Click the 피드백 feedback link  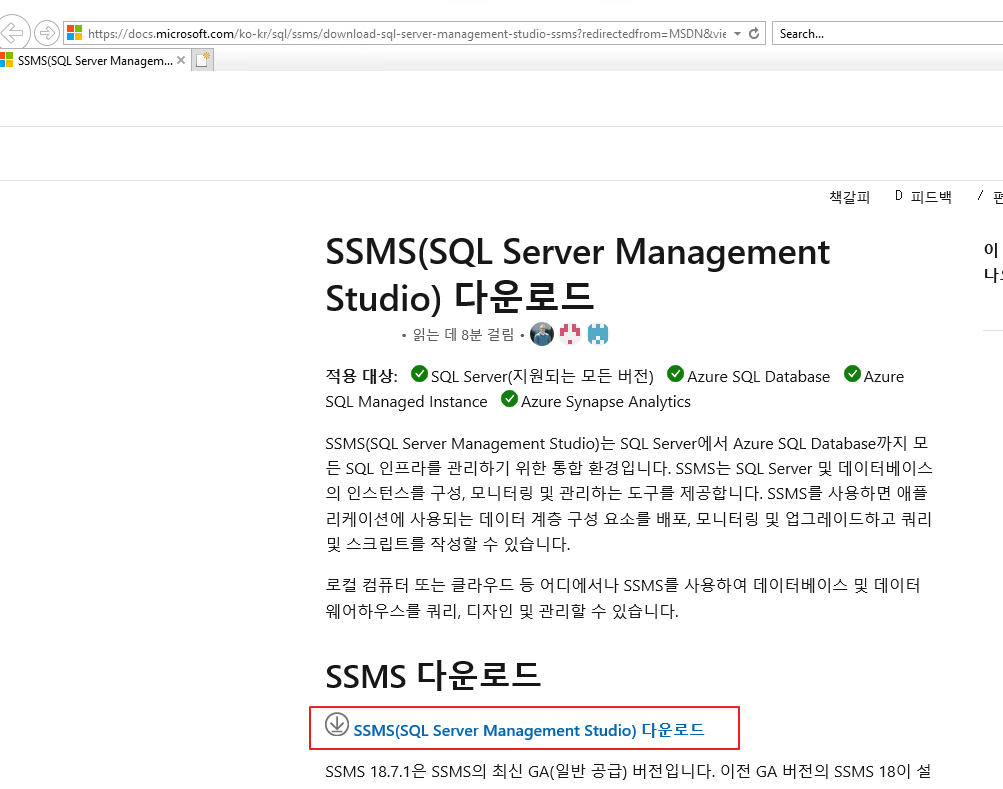click(x=929, y=196)
